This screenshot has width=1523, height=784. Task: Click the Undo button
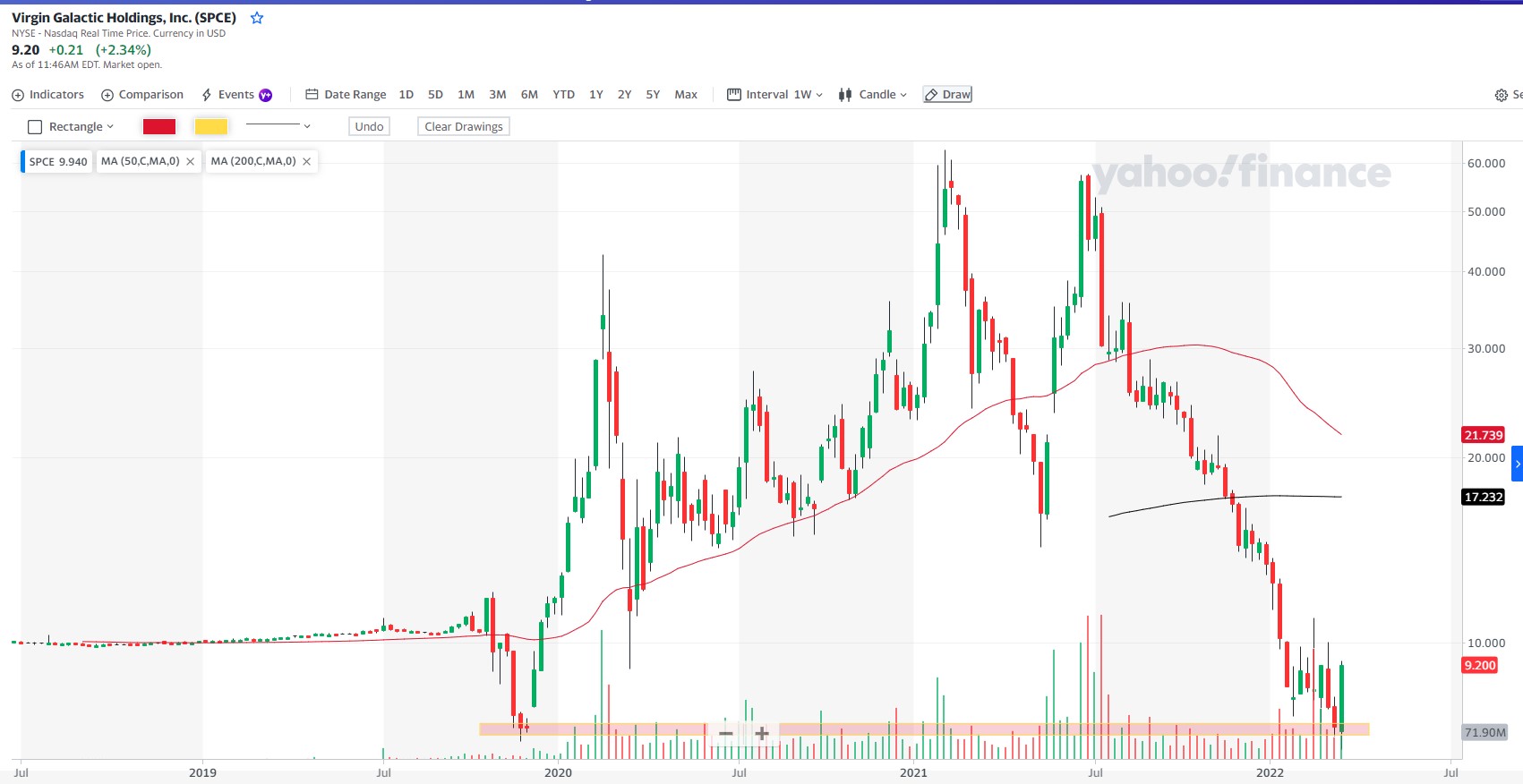(x=369, y=127)
